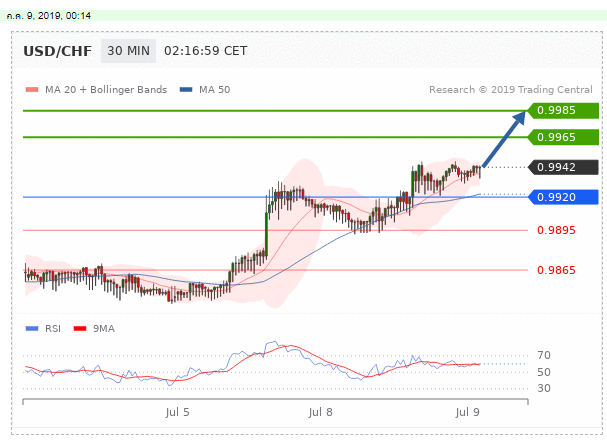607x443 pixels.
Task: Click the 0.9942 current price tag
Action: coord(564,167)
